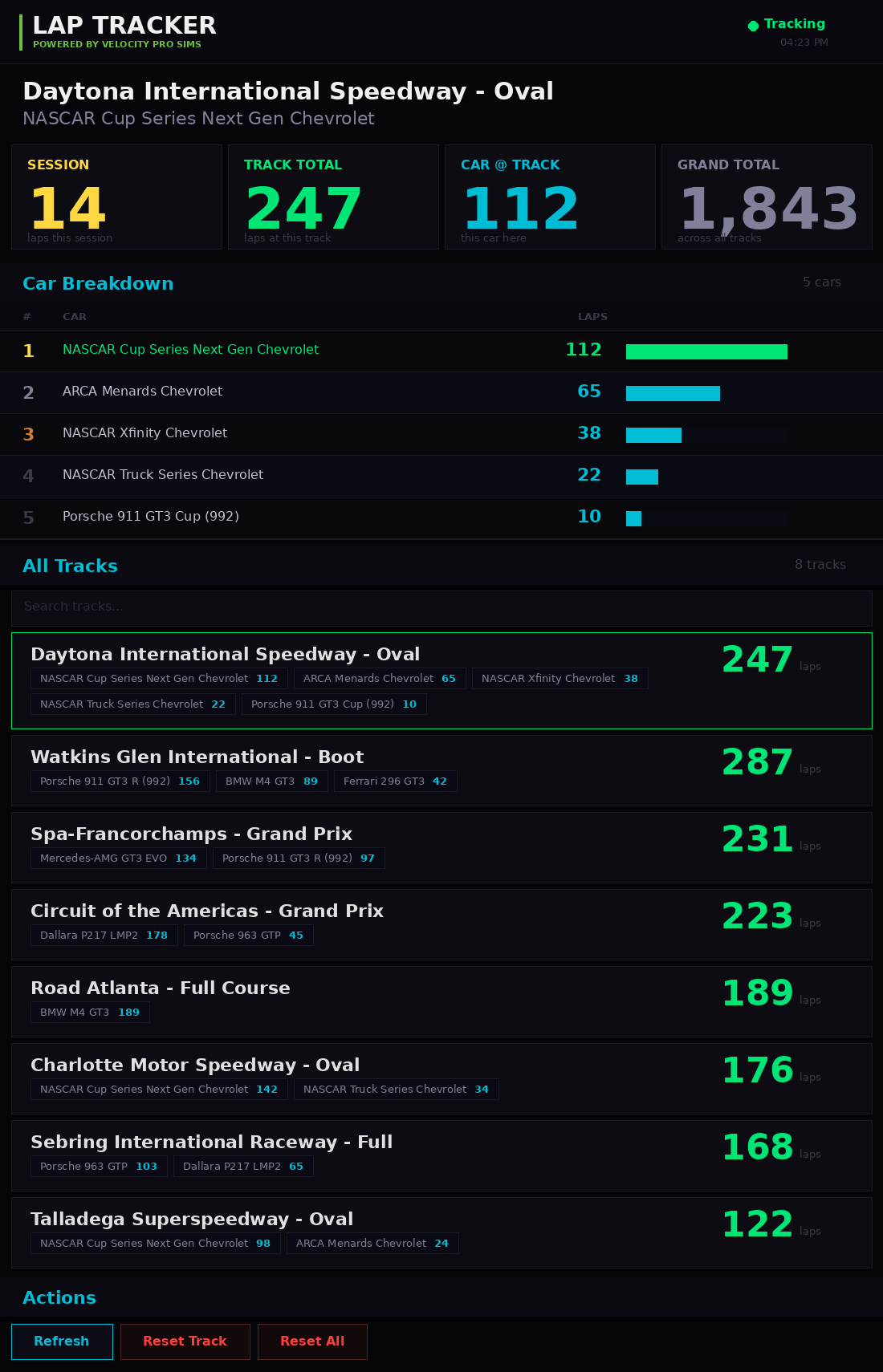Click the Reset All button
This screenshot has width=883, height=1372.
pos(312,1342)
